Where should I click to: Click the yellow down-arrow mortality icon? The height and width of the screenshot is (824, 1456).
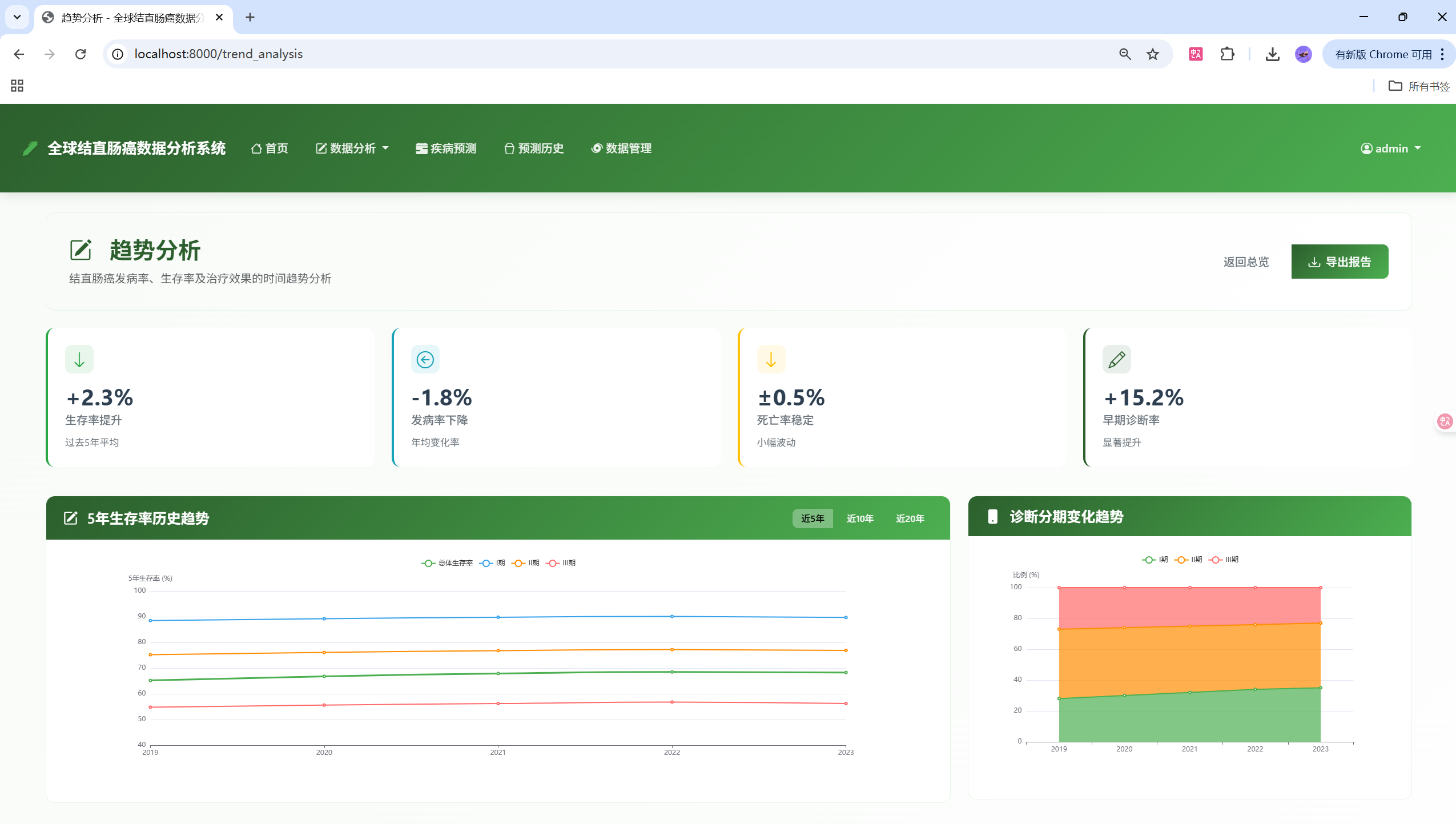coord(771,359)
